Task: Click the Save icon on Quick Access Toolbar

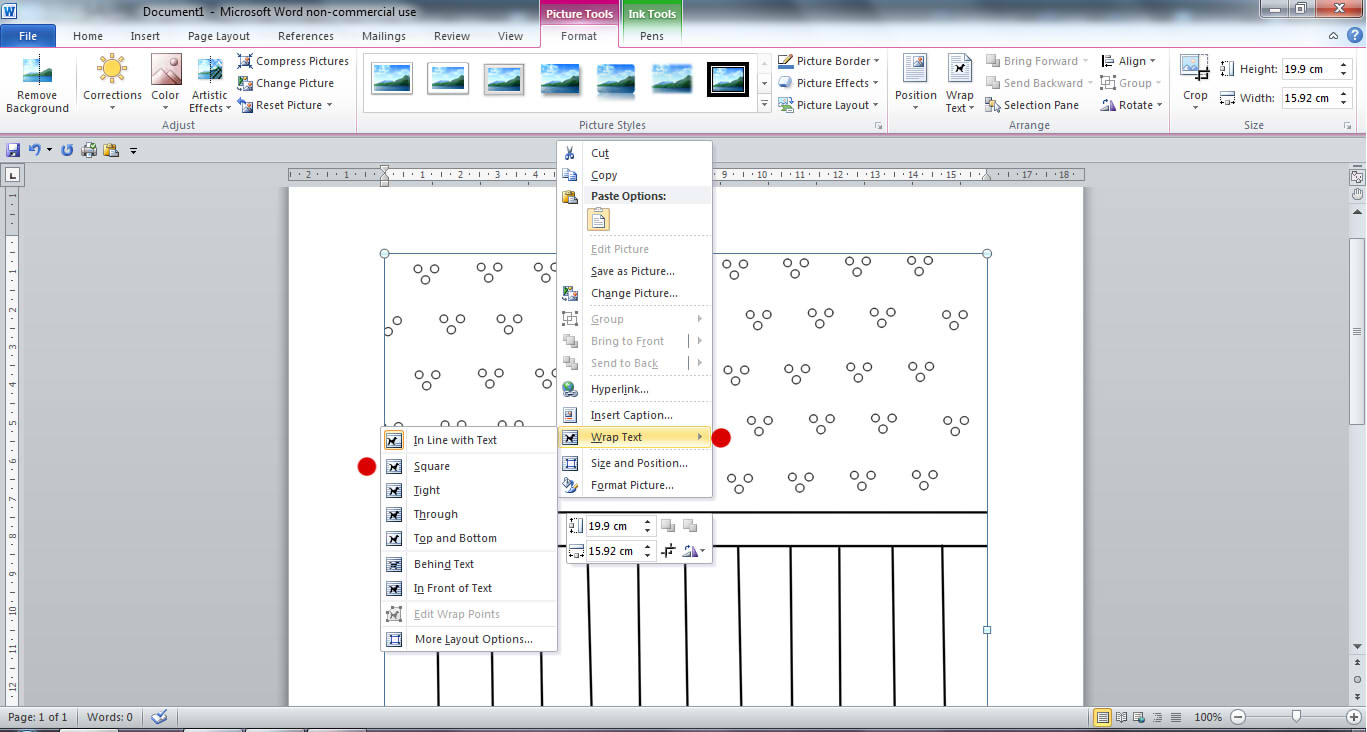Action: [x=11, y=149]
